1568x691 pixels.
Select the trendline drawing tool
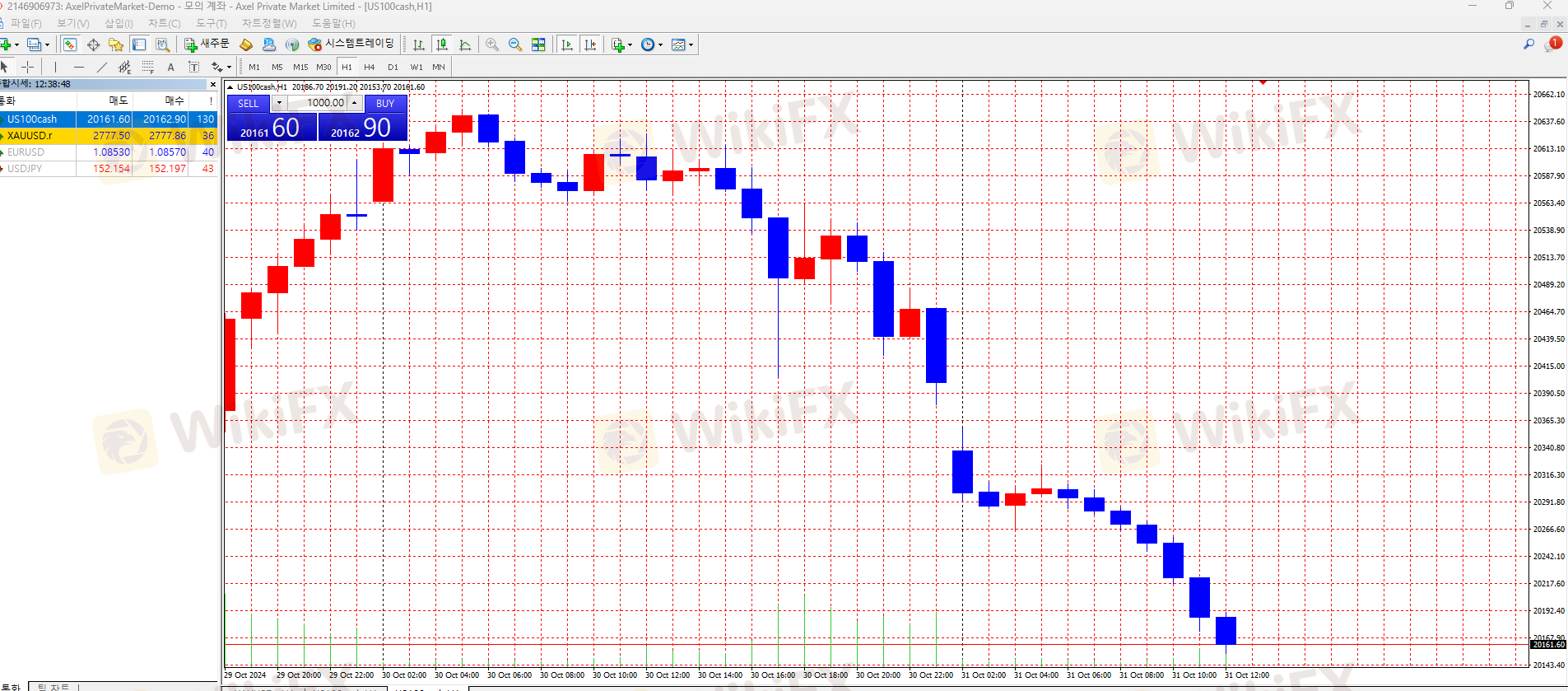pyautogui.click(x=102, y=67)
